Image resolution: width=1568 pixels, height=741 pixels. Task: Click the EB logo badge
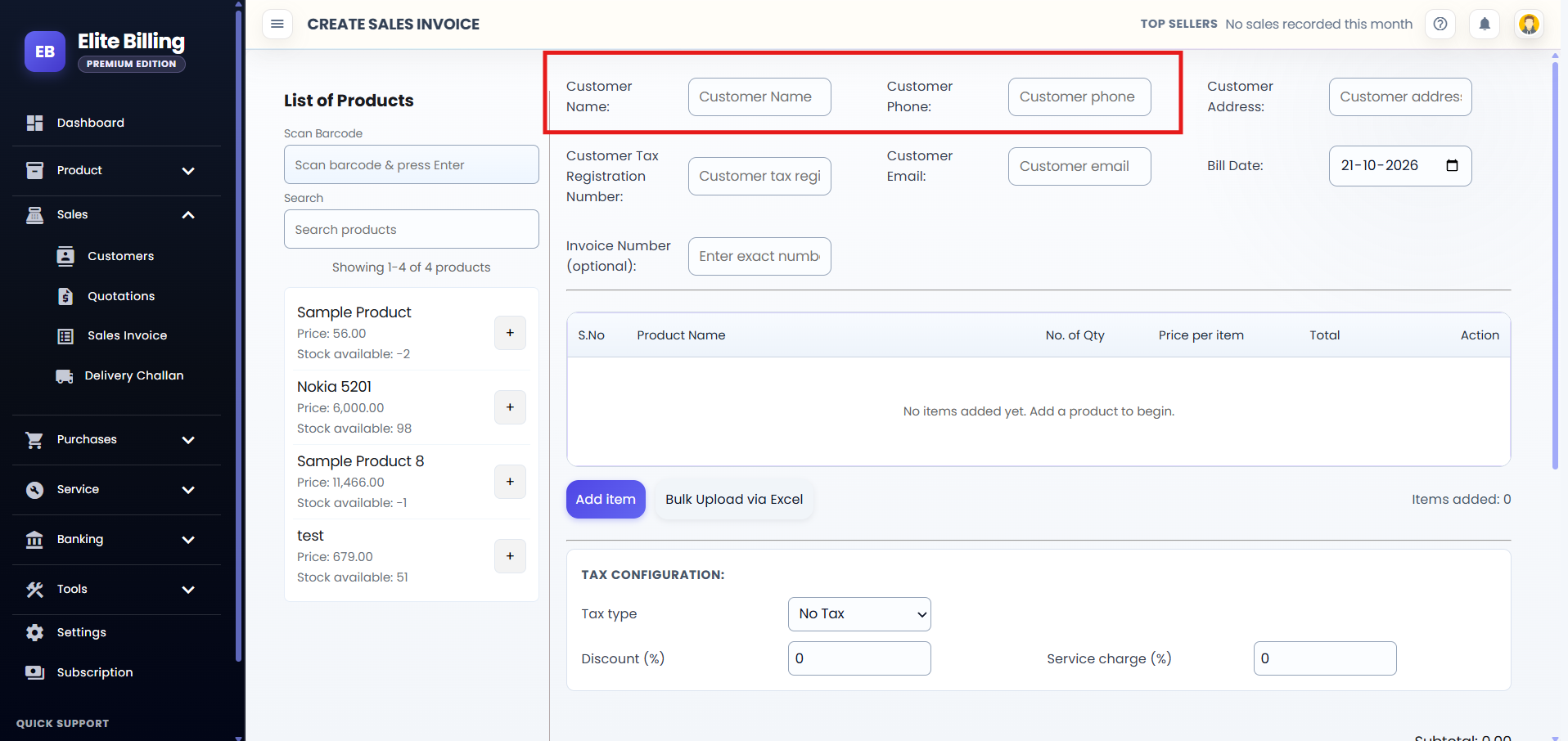tap(45, 52)
